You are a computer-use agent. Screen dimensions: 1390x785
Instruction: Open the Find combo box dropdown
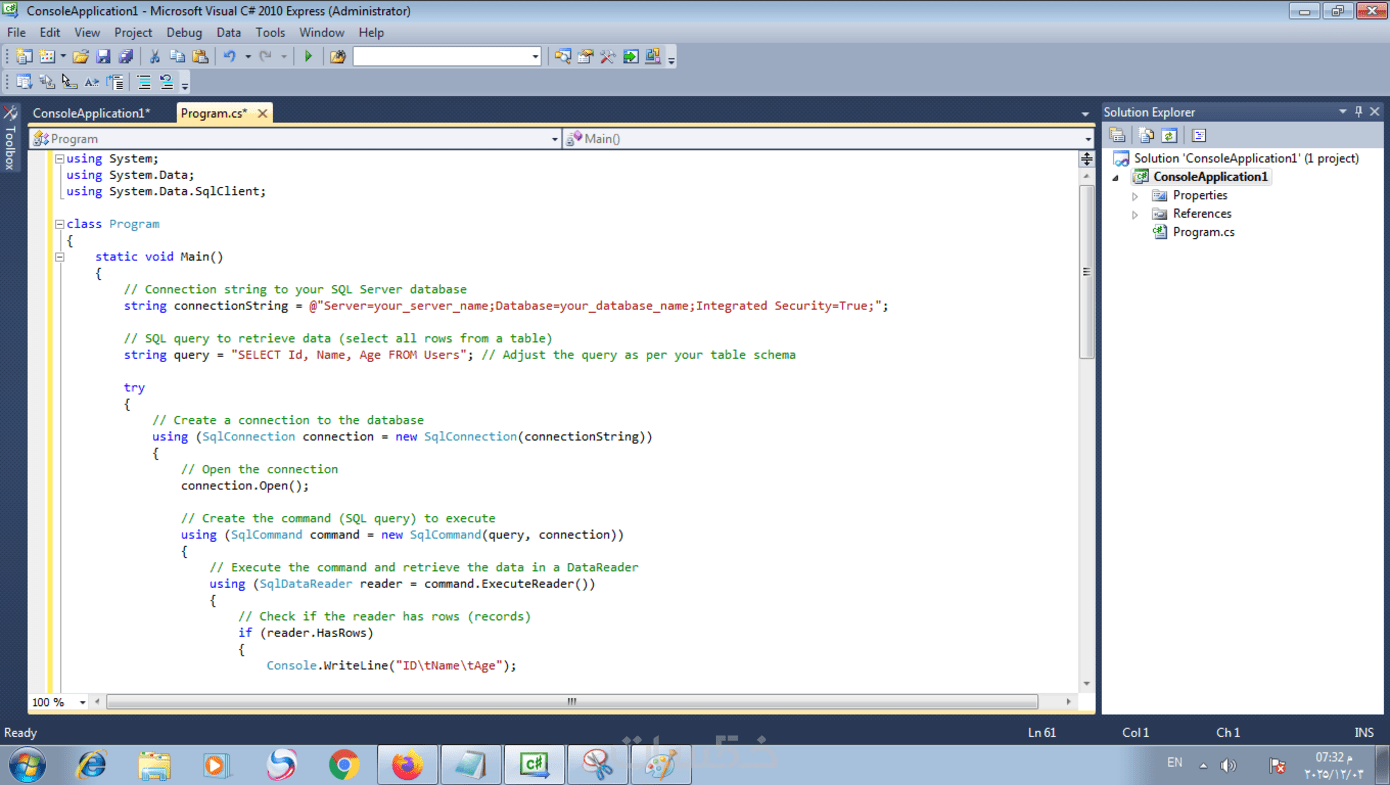click(x=536, y=57)
